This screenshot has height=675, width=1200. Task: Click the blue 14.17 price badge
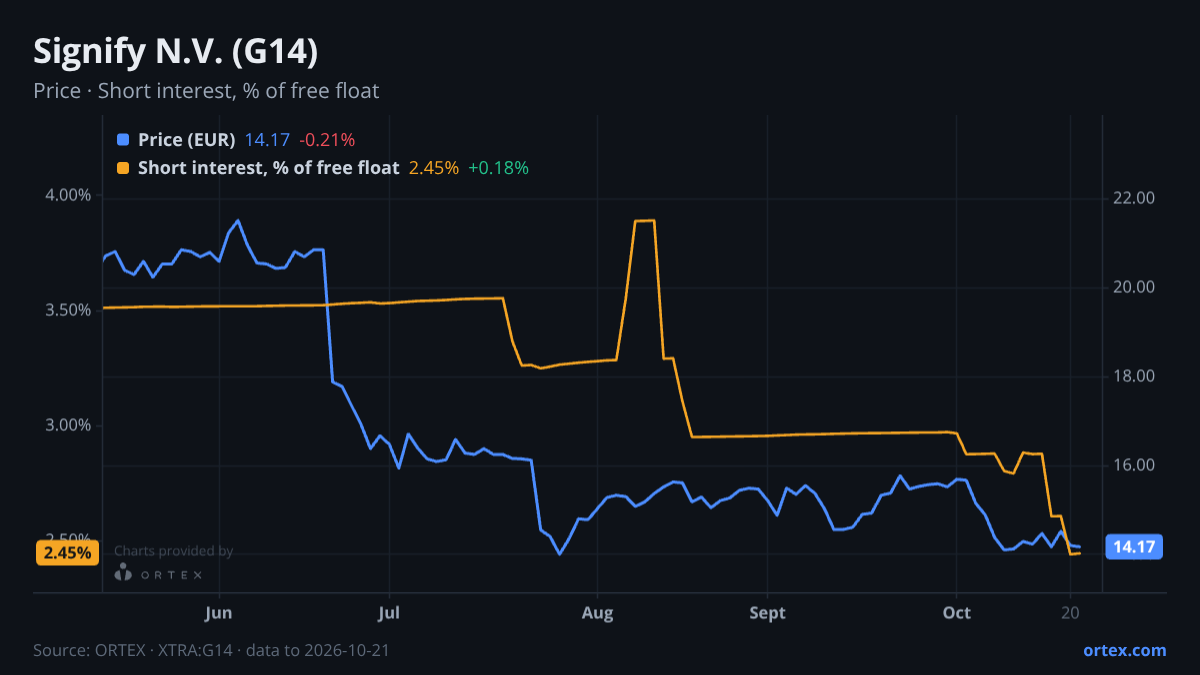(1134, 547)
